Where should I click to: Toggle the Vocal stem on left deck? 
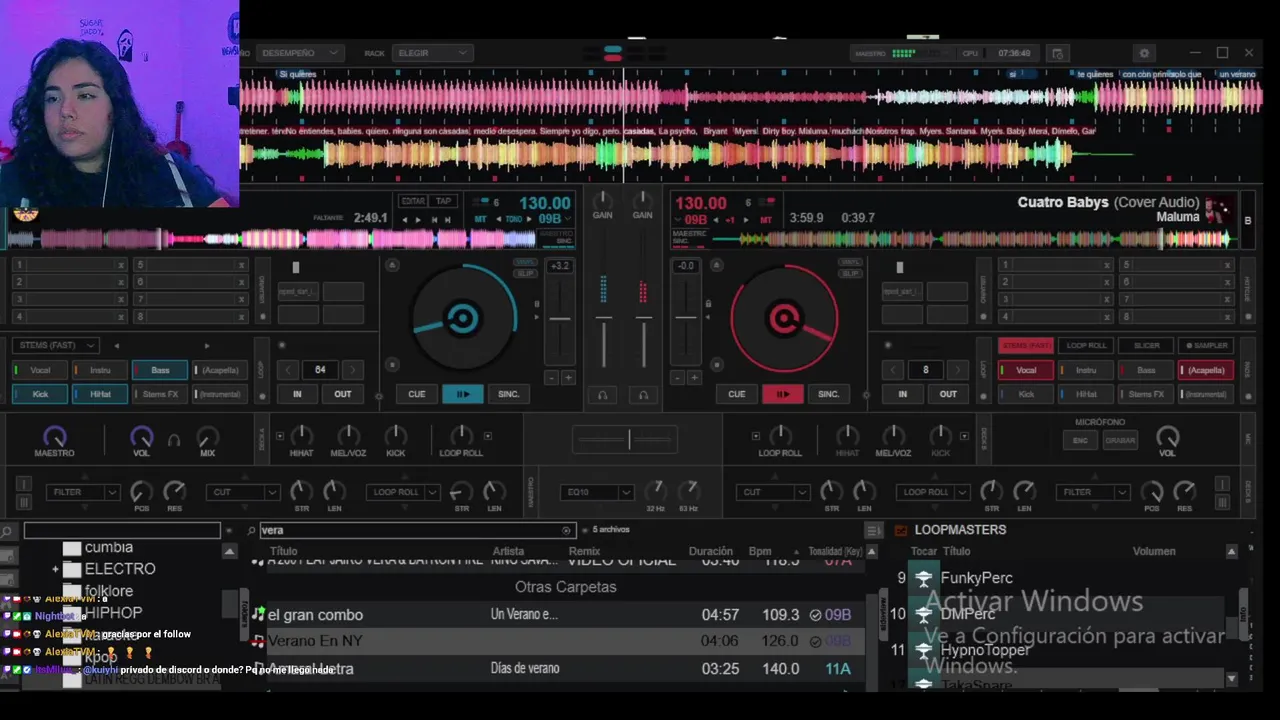(40, 370)
